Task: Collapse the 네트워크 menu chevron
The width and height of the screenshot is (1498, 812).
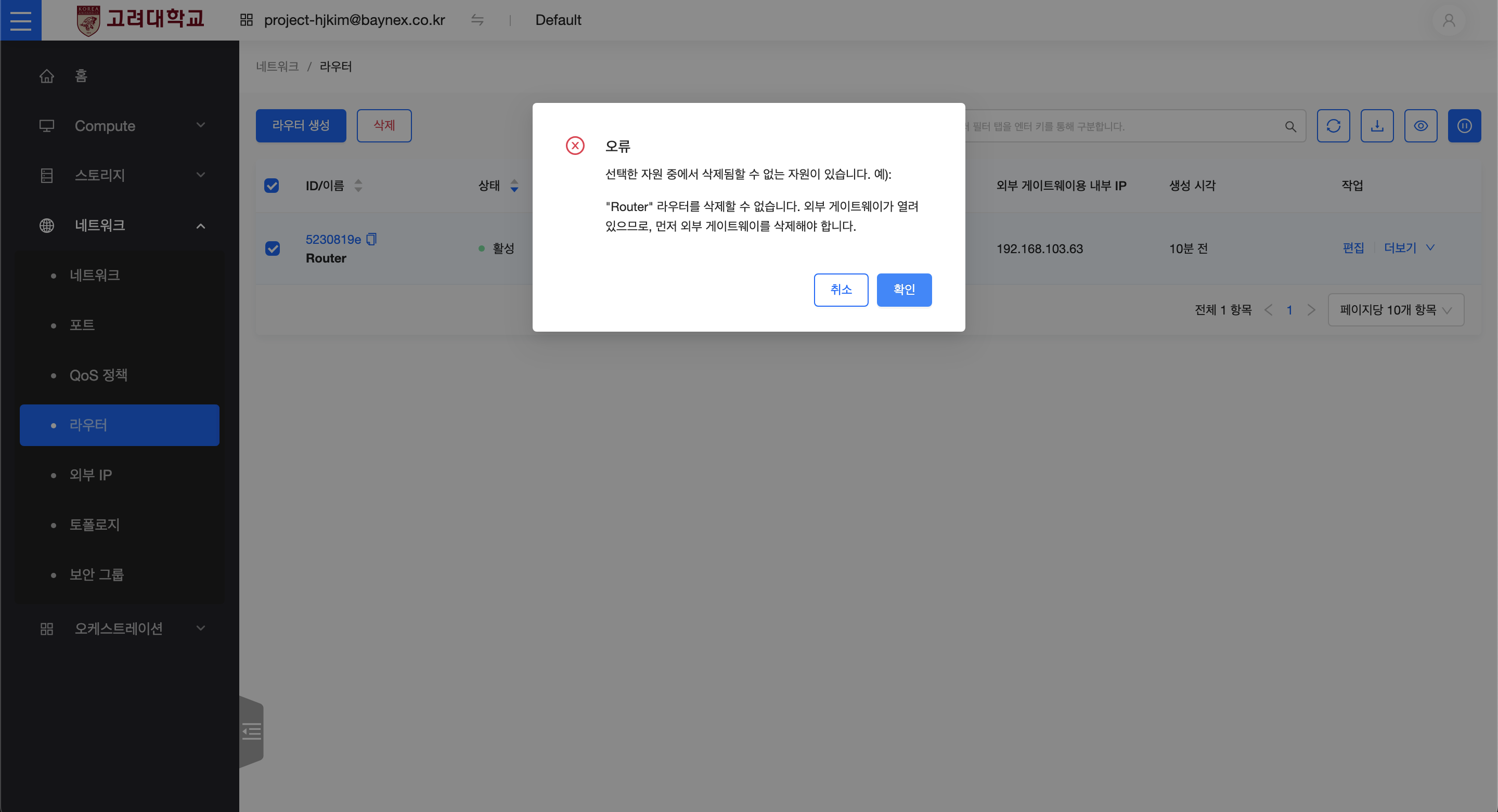Action: click(201, 226)
